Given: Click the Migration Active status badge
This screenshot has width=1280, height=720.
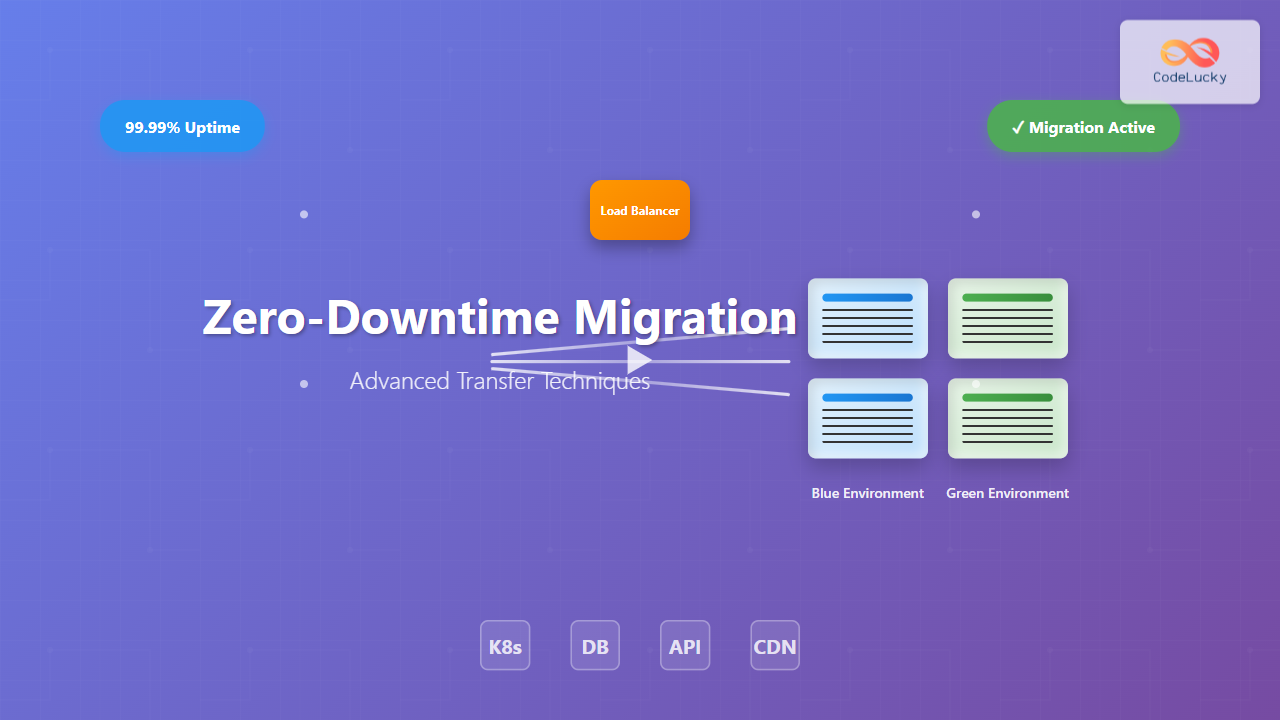Looking at the screenshot, I should [1083, 127].
